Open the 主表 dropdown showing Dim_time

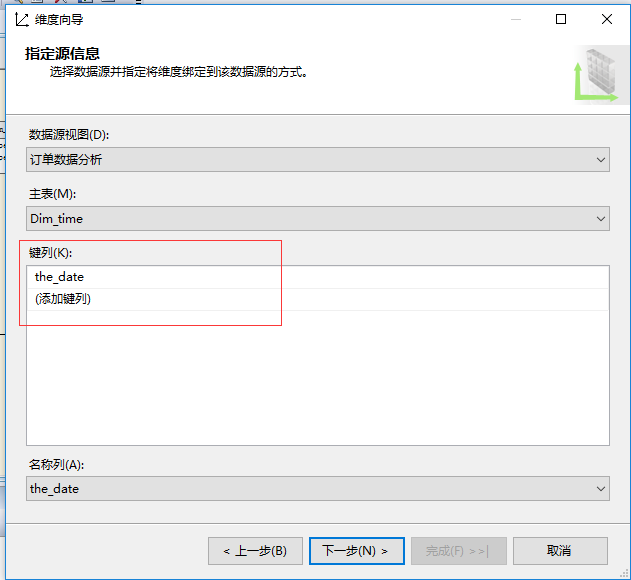coord(318,219)
